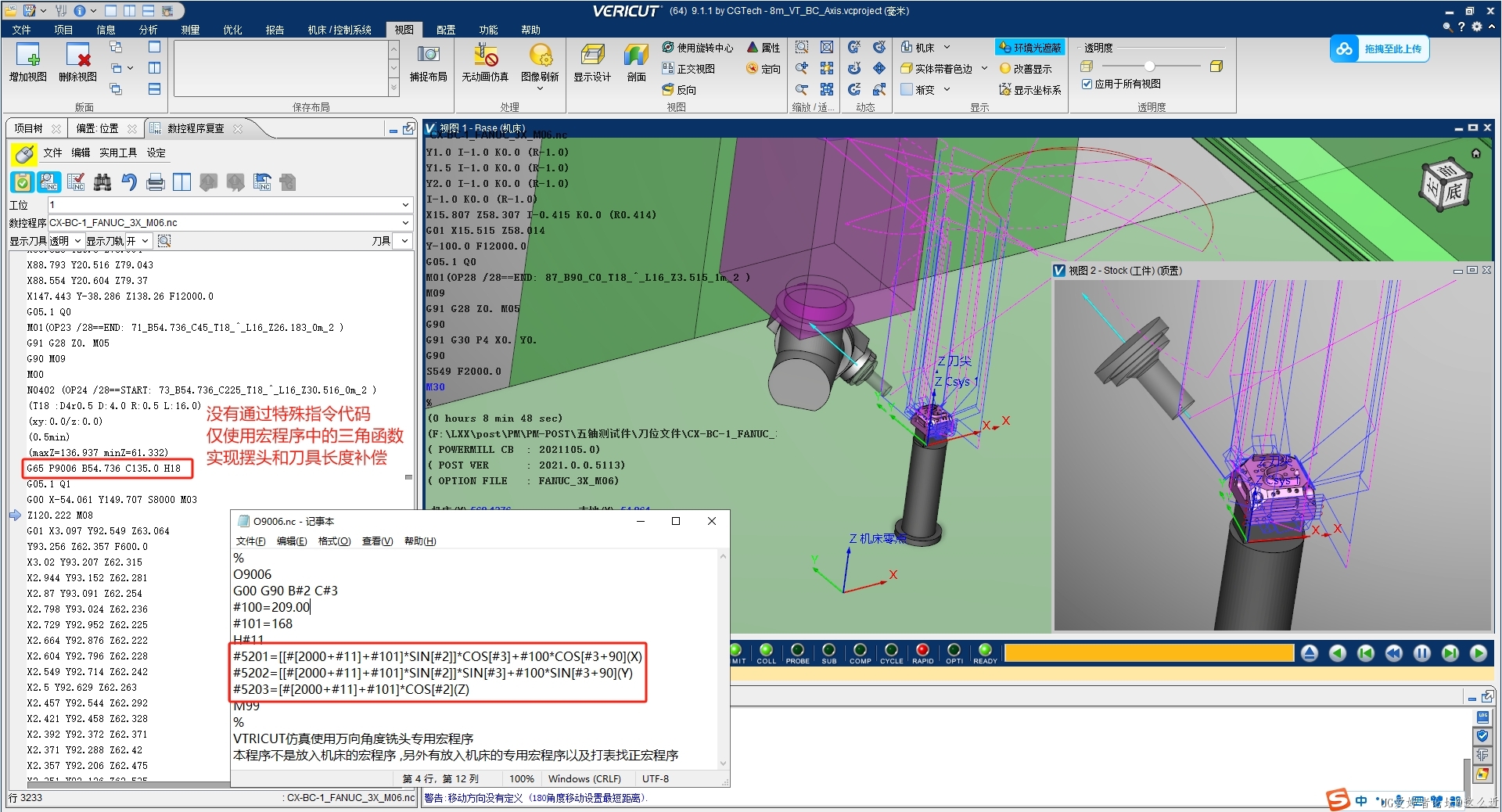Open 实用工具 menu in NC review
The image size is (1502, 812).
pos(118,153)
